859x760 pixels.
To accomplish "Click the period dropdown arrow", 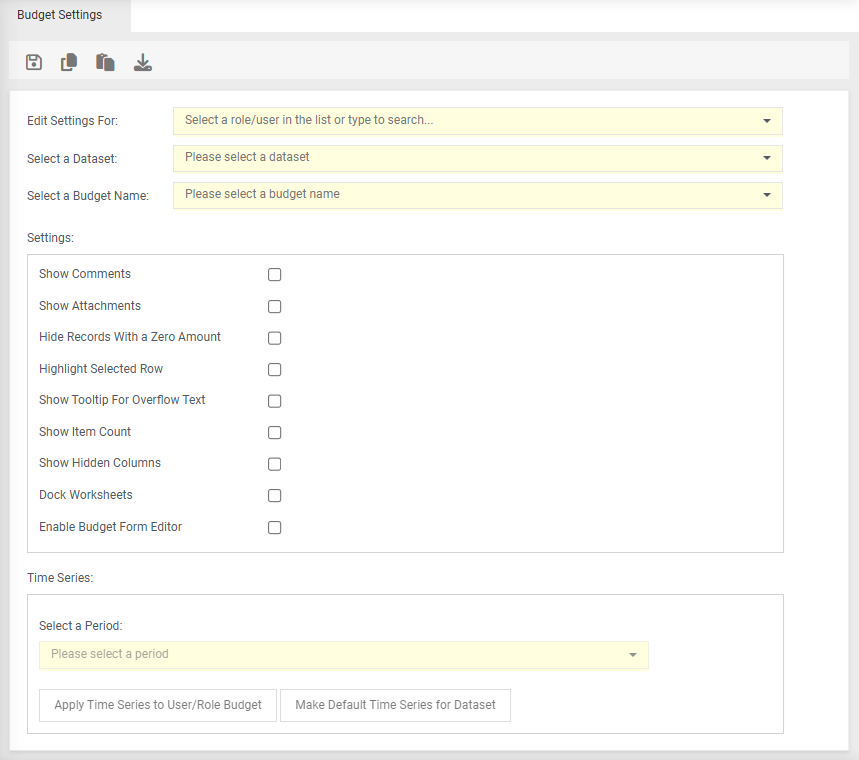I will coord(633,655).
